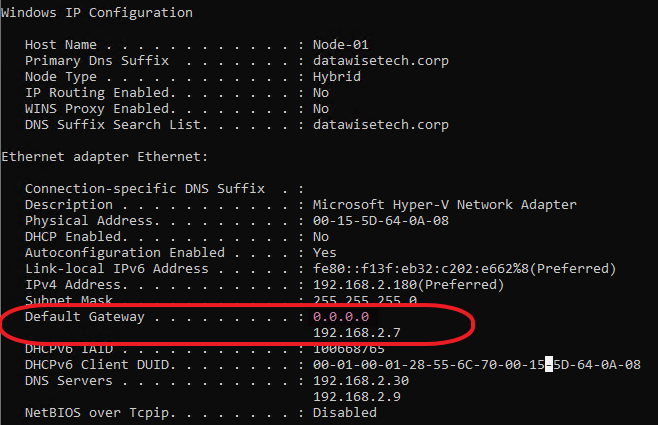Image resolution: width=658 pixels, height=425 pixels.
Task: Click the Physical Address 00-15-5D-64-0A-08
Action: 381,221
